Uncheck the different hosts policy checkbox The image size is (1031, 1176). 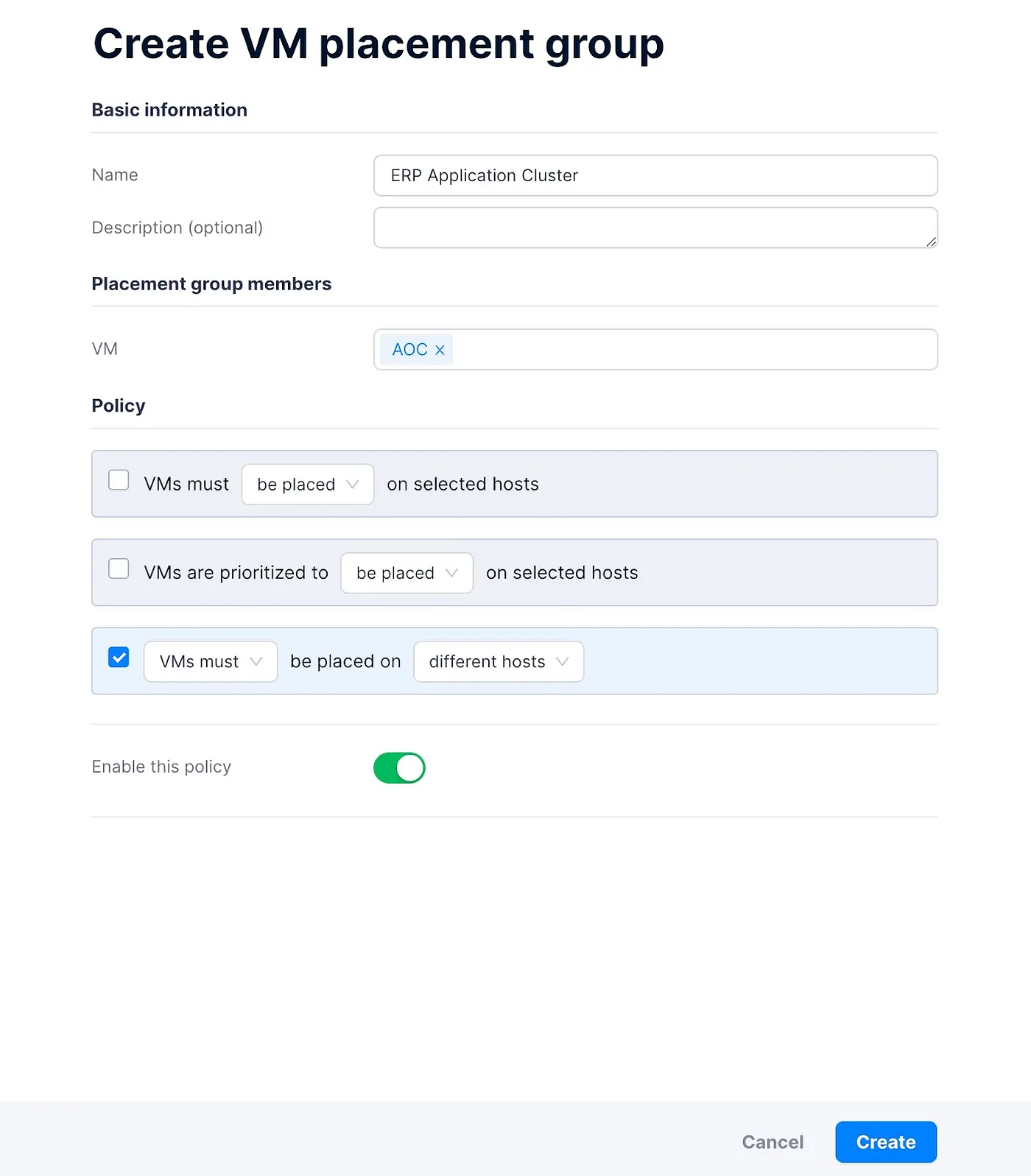tap(119, 658)
